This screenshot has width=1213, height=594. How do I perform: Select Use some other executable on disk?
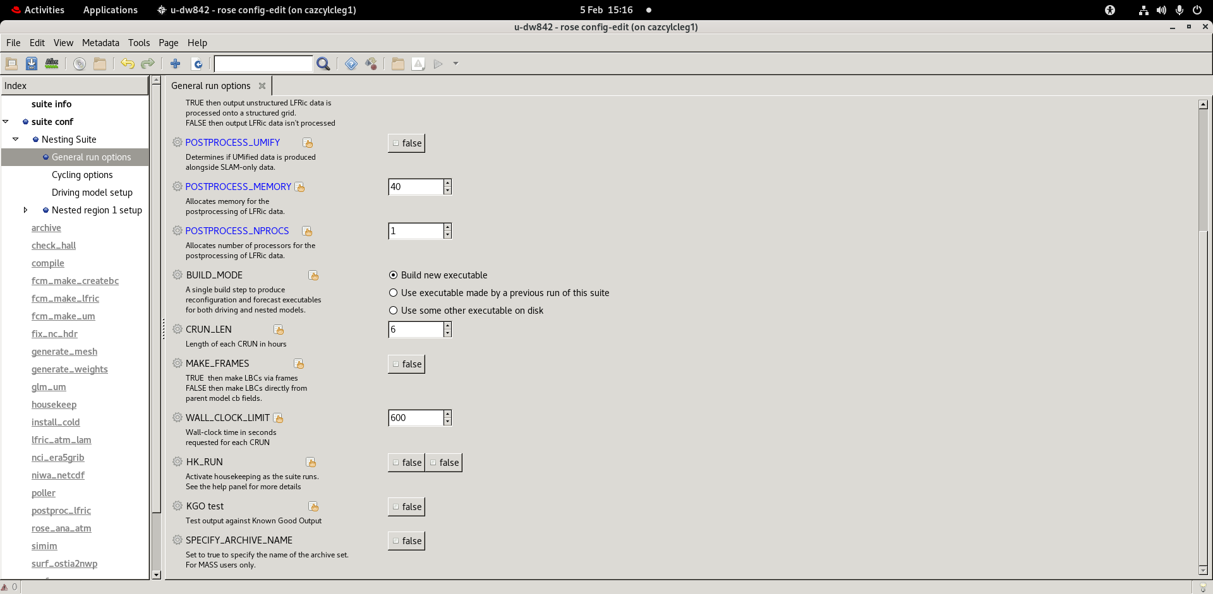pyautogui.click(x=393, y=310)
